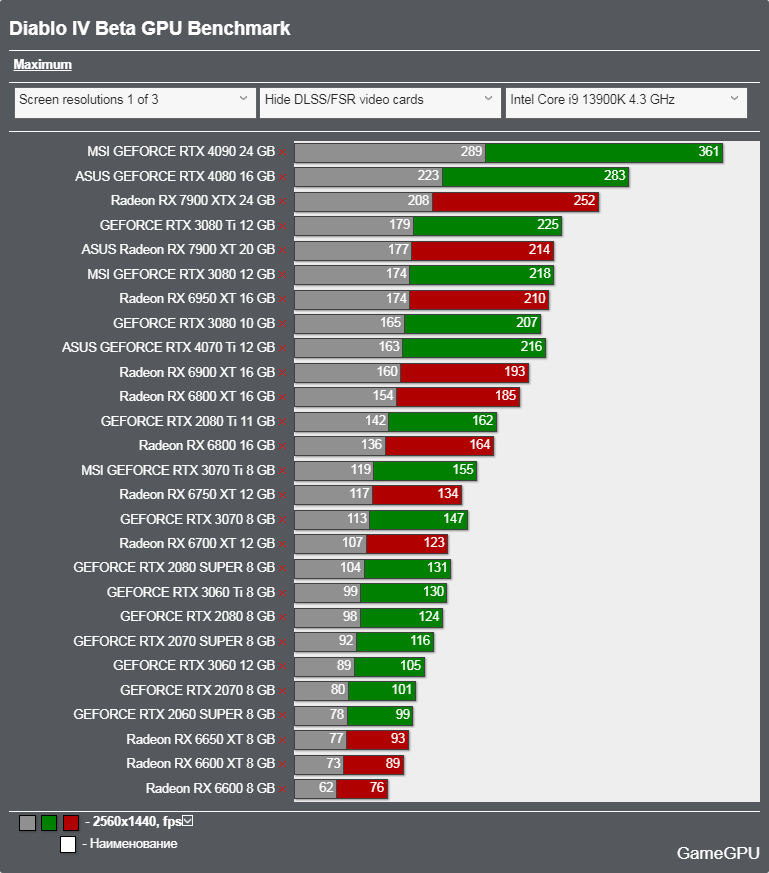Remove Radeon RX 6950 XT row via x
769x873 pixels.
(283, 299)
